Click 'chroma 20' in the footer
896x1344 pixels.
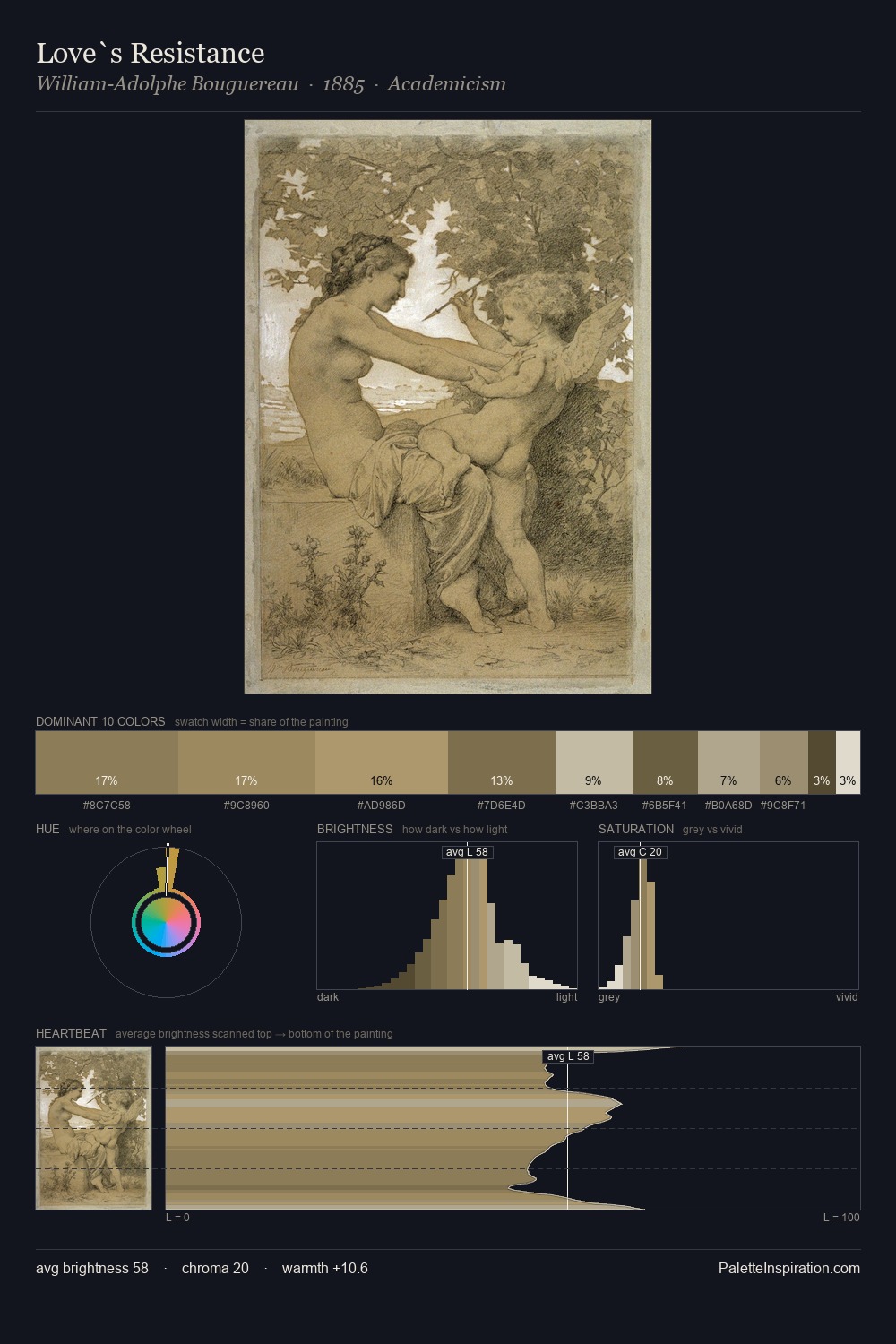[215, 1268]
